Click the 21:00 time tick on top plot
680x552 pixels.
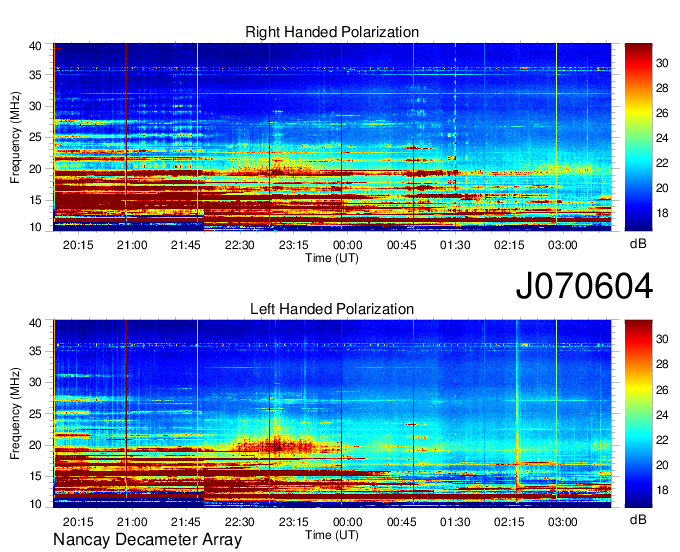(x=132, y=245)
